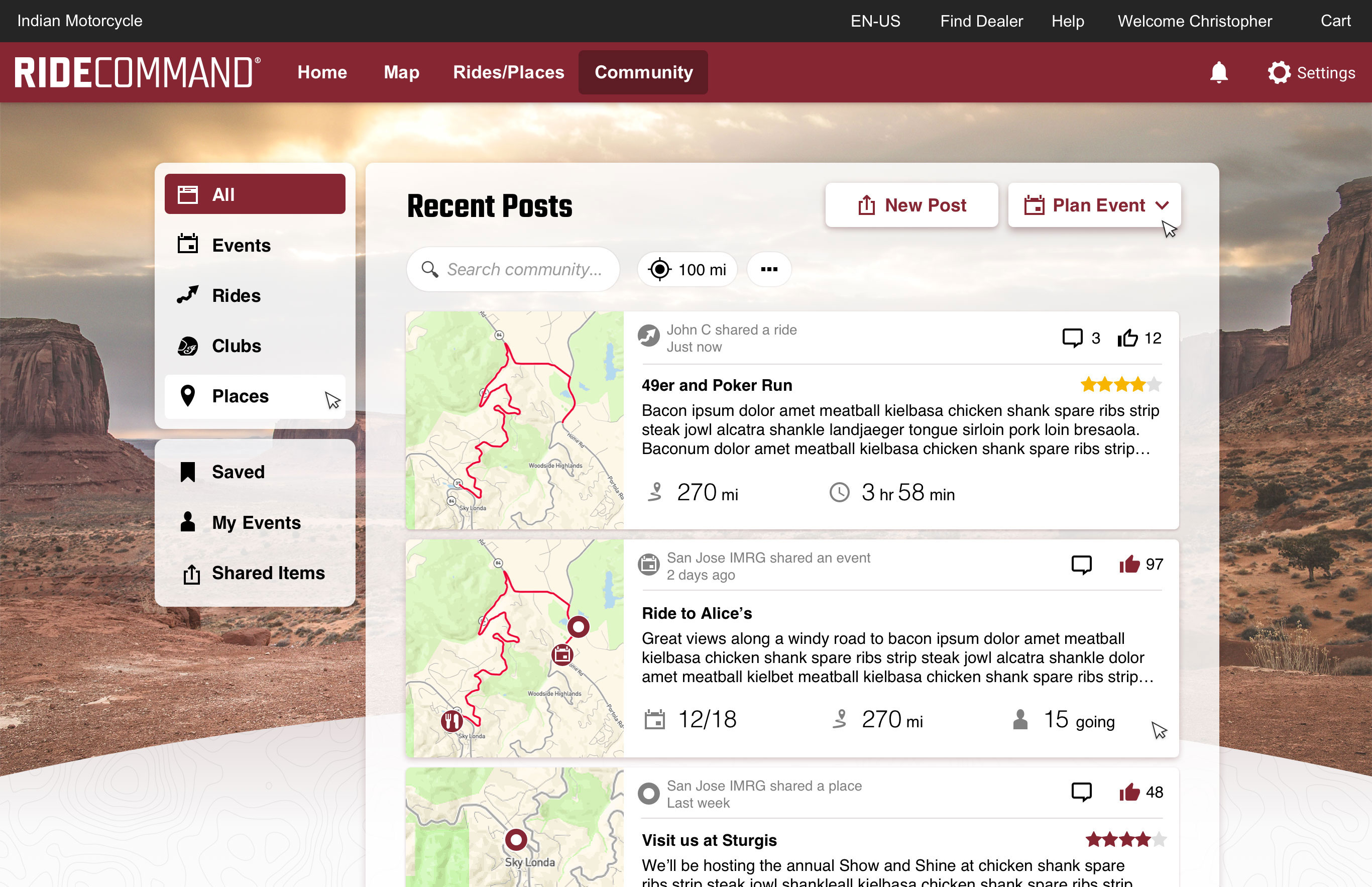Filter posts by Events
1372x887 pixels.
pos(255,245)
